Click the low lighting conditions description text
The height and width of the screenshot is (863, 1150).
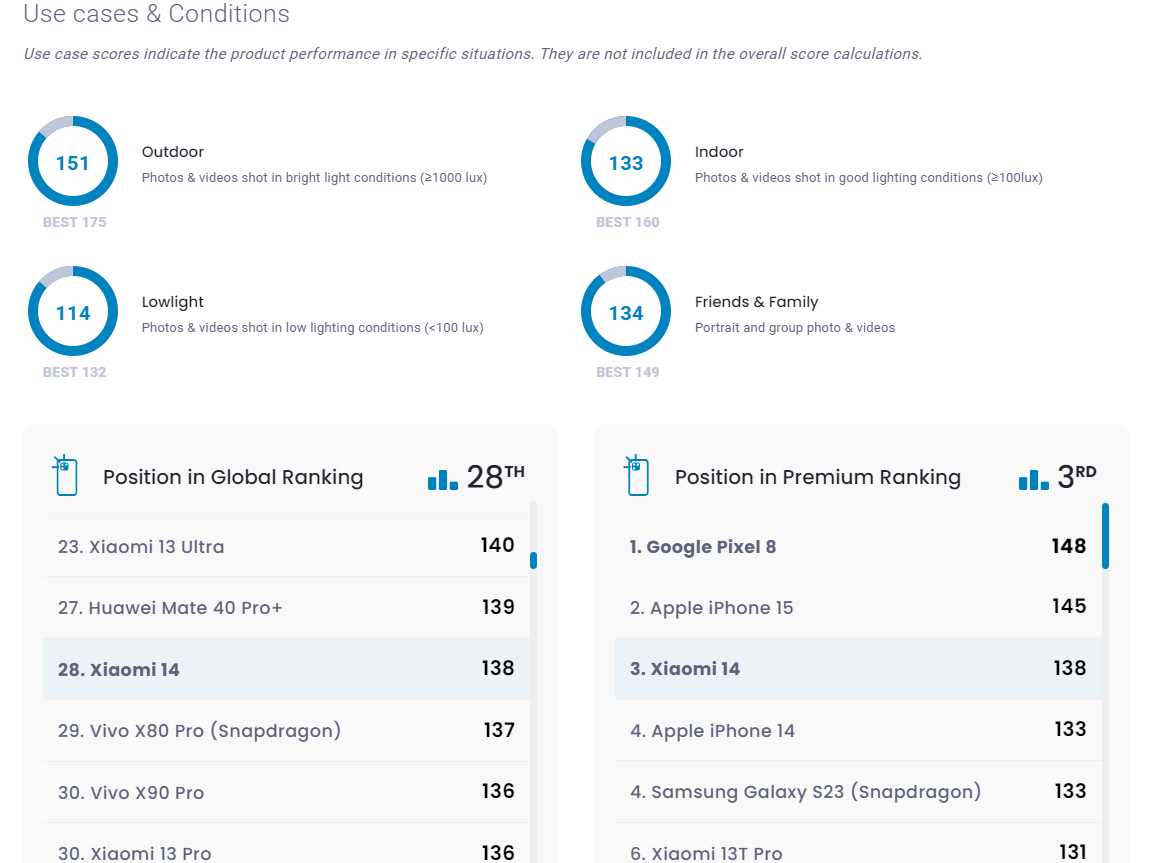coord(312,328)
